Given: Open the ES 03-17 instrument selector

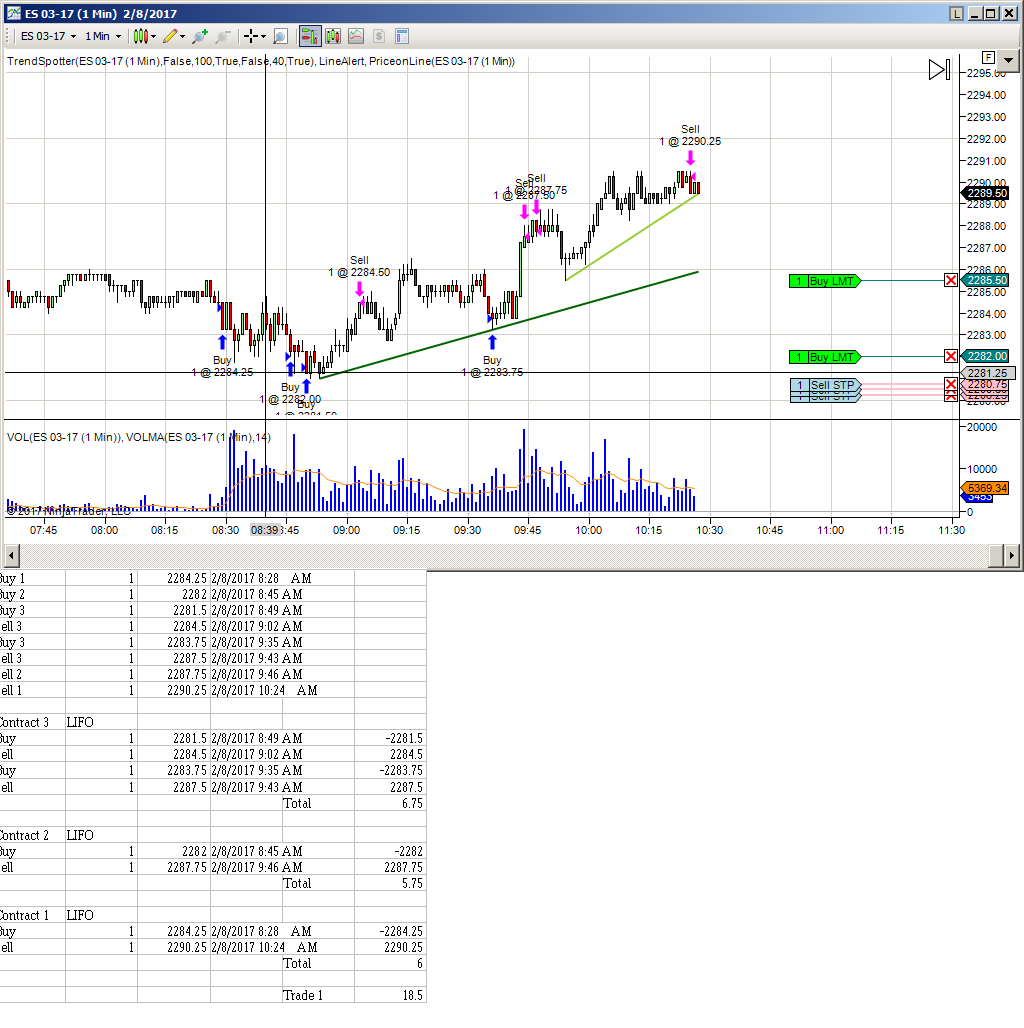Looking at the screenshot, I should click(x=49, y=36).
